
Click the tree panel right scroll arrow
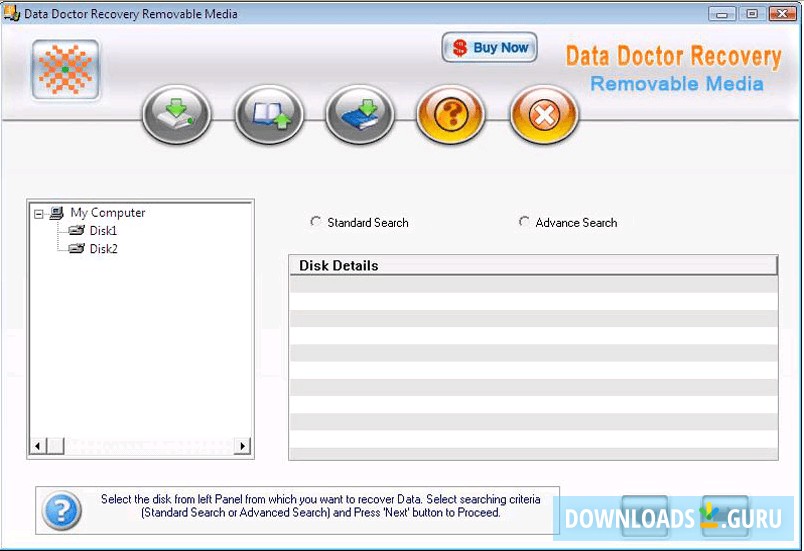coord(242,446)
